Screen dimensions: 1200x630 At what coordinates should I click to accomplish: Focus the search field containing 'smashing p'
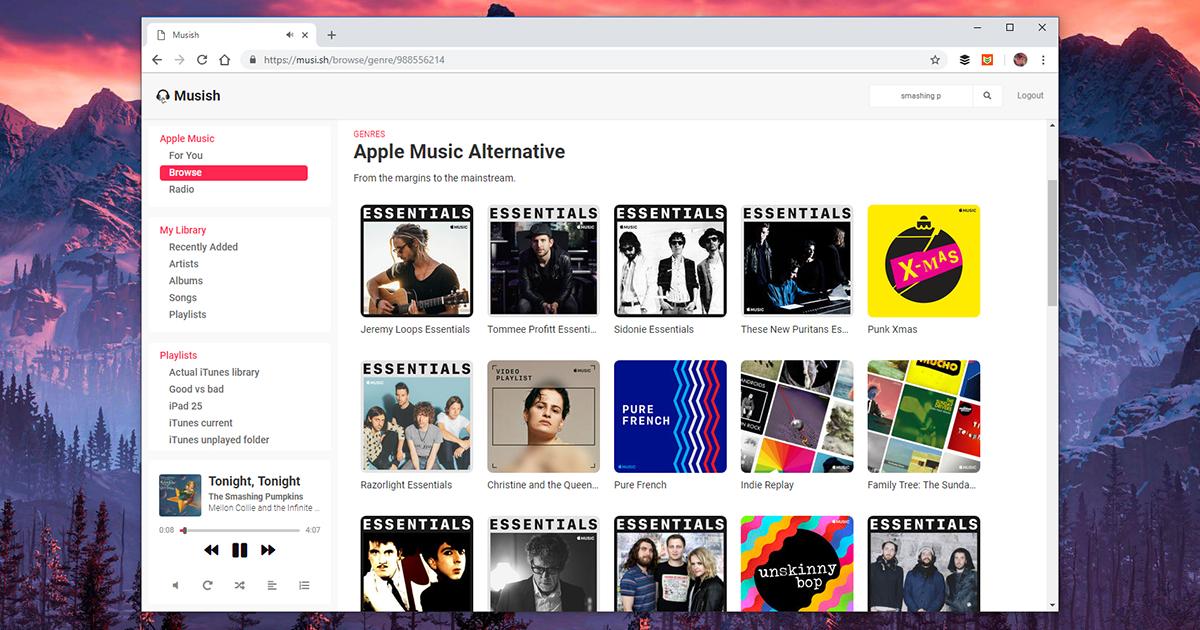921,96
